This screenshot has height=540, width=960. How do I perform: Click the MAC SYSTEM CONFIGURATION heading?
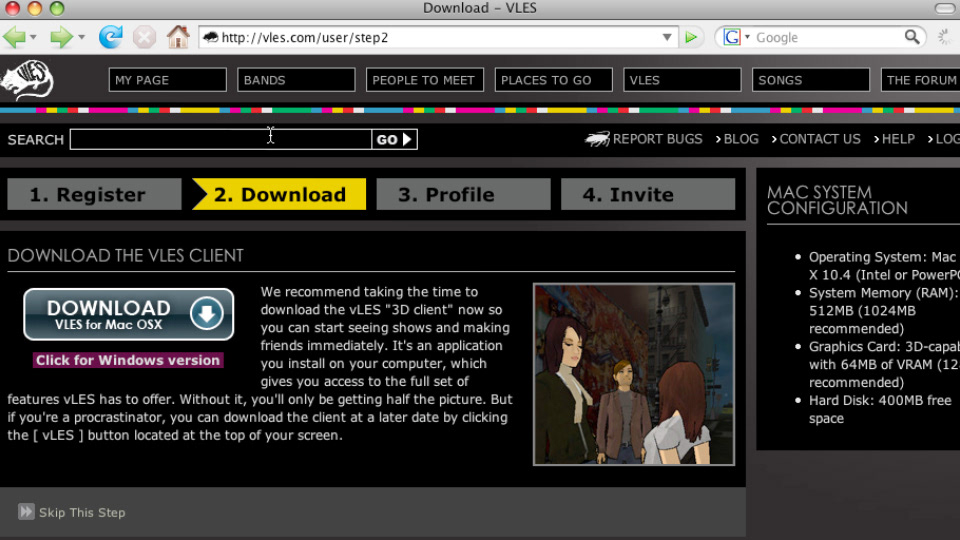pos(837,200)
